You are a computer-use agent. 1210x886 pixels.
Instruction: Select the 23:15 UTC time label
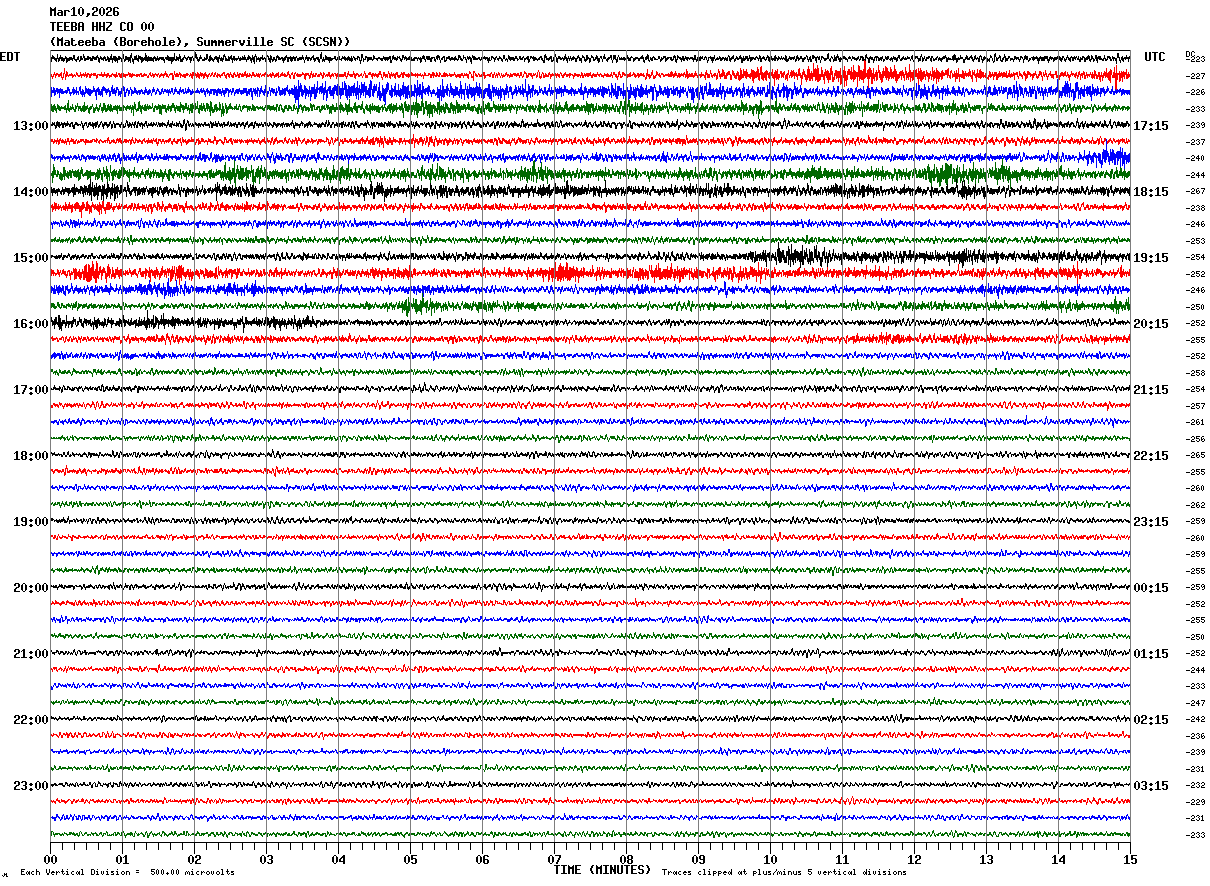pyautogui.click(x=1152, y=522)
